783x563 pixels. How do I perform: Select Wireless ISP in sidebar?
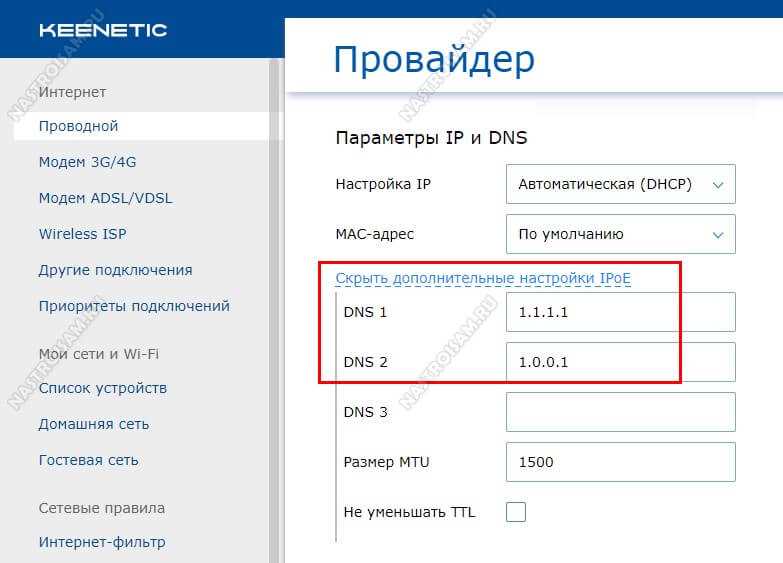tap(83, 234)
